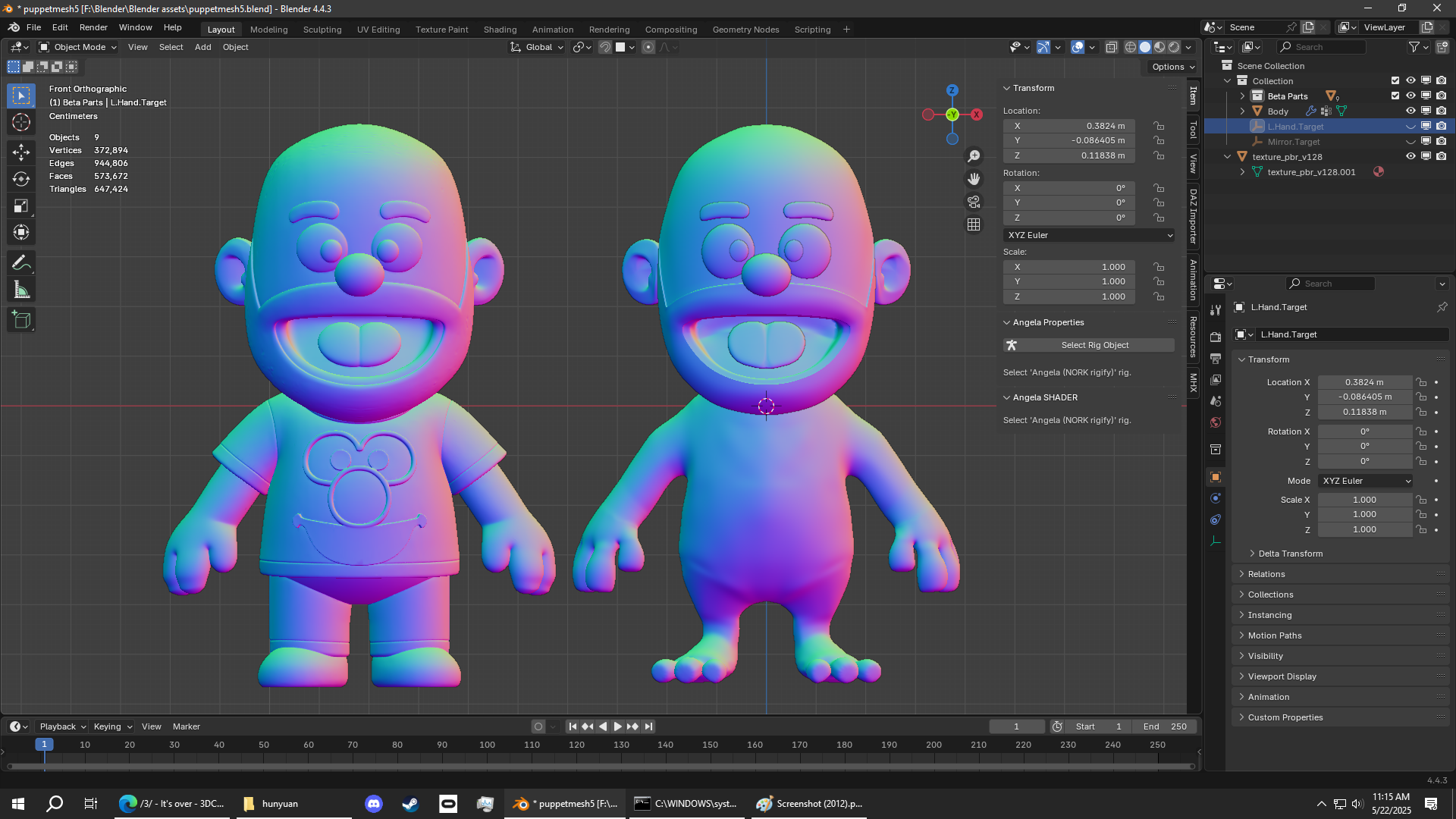Toggle the camera view icon
The width and height of the screenshot is (1456, 819).
(x=974, y=202)
